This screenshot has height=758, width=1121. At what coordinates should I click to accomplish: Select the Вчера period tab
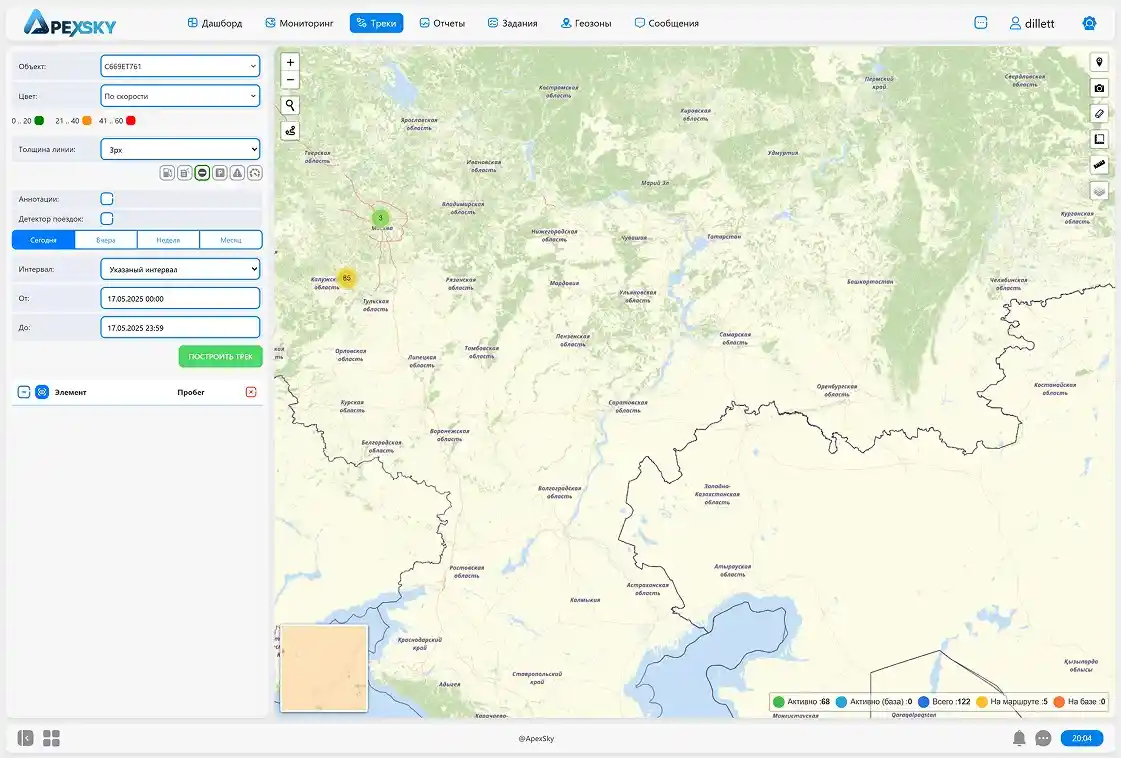106,240
